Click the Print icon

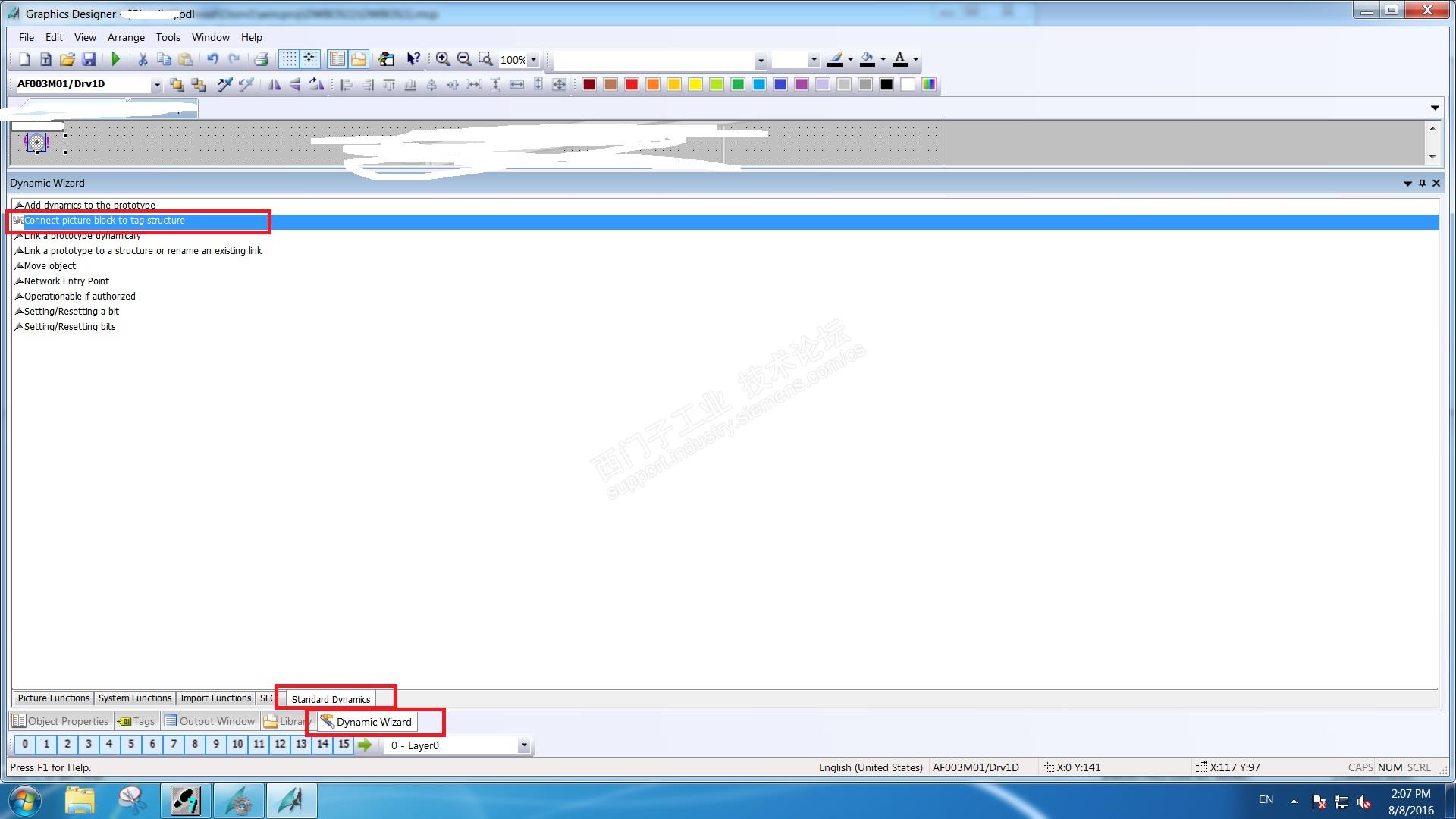261,59
